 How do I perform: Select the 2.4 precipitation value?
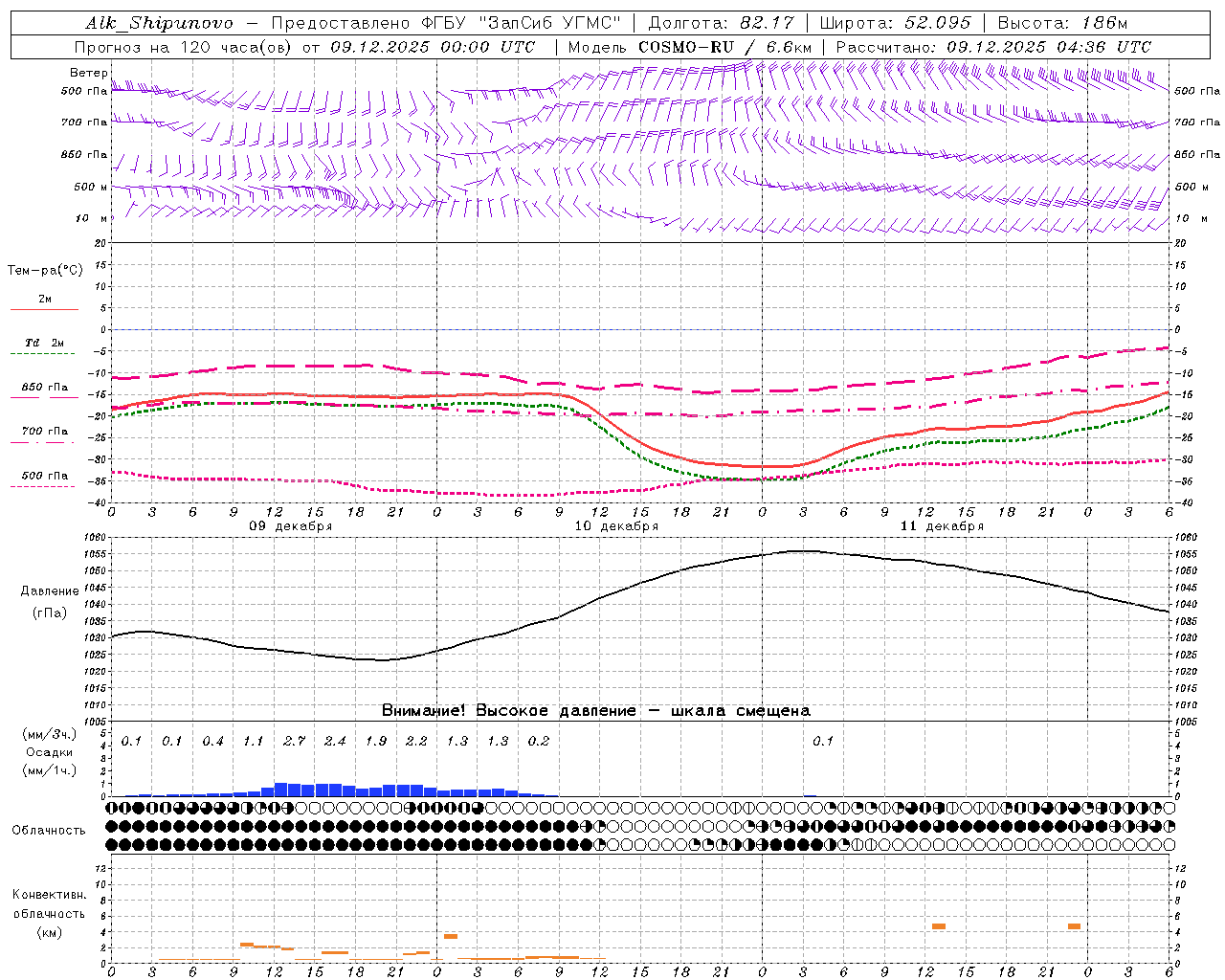pos(335,741)
